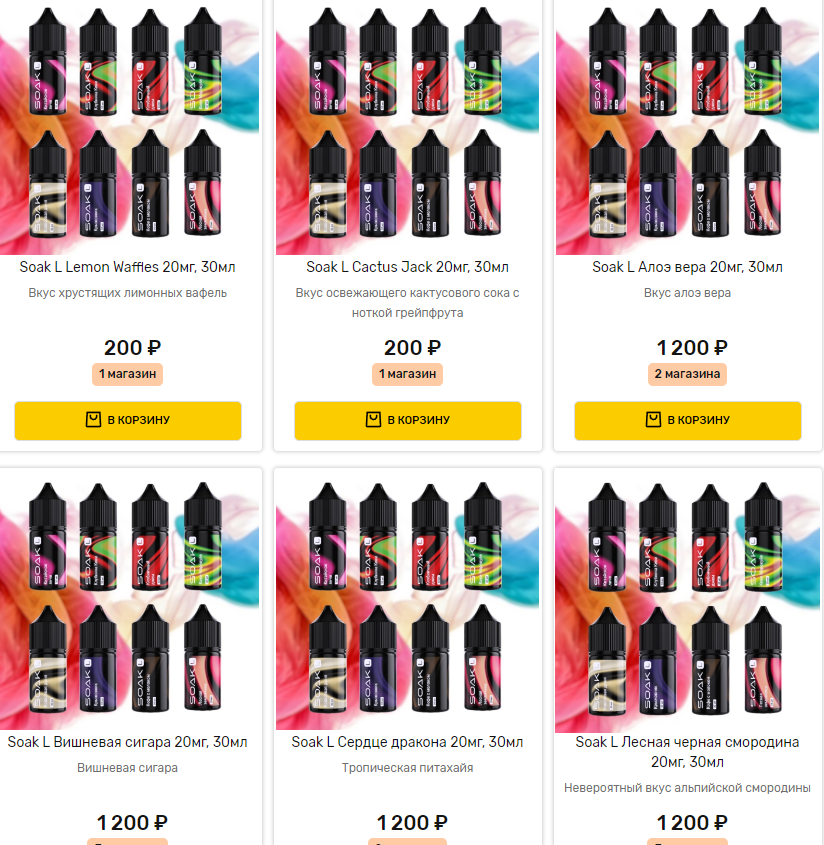The height and width of the screenshot is (845, 824).
Task: View Lemon Waffles product image
Action: [x=129, y=127]
